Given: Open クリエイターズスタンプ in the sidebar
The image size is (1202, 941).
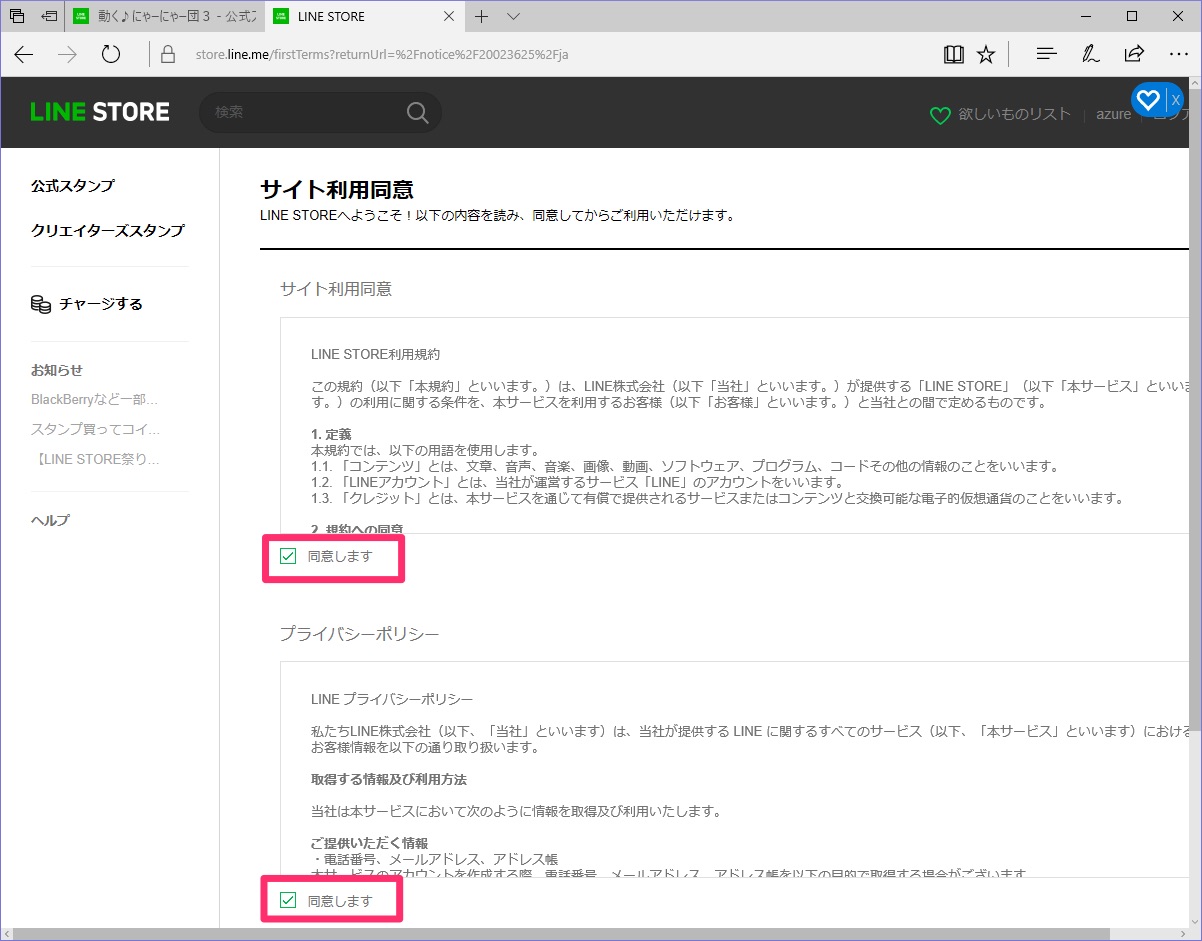Looking at the screenshot, I should [x=108, y=231].
